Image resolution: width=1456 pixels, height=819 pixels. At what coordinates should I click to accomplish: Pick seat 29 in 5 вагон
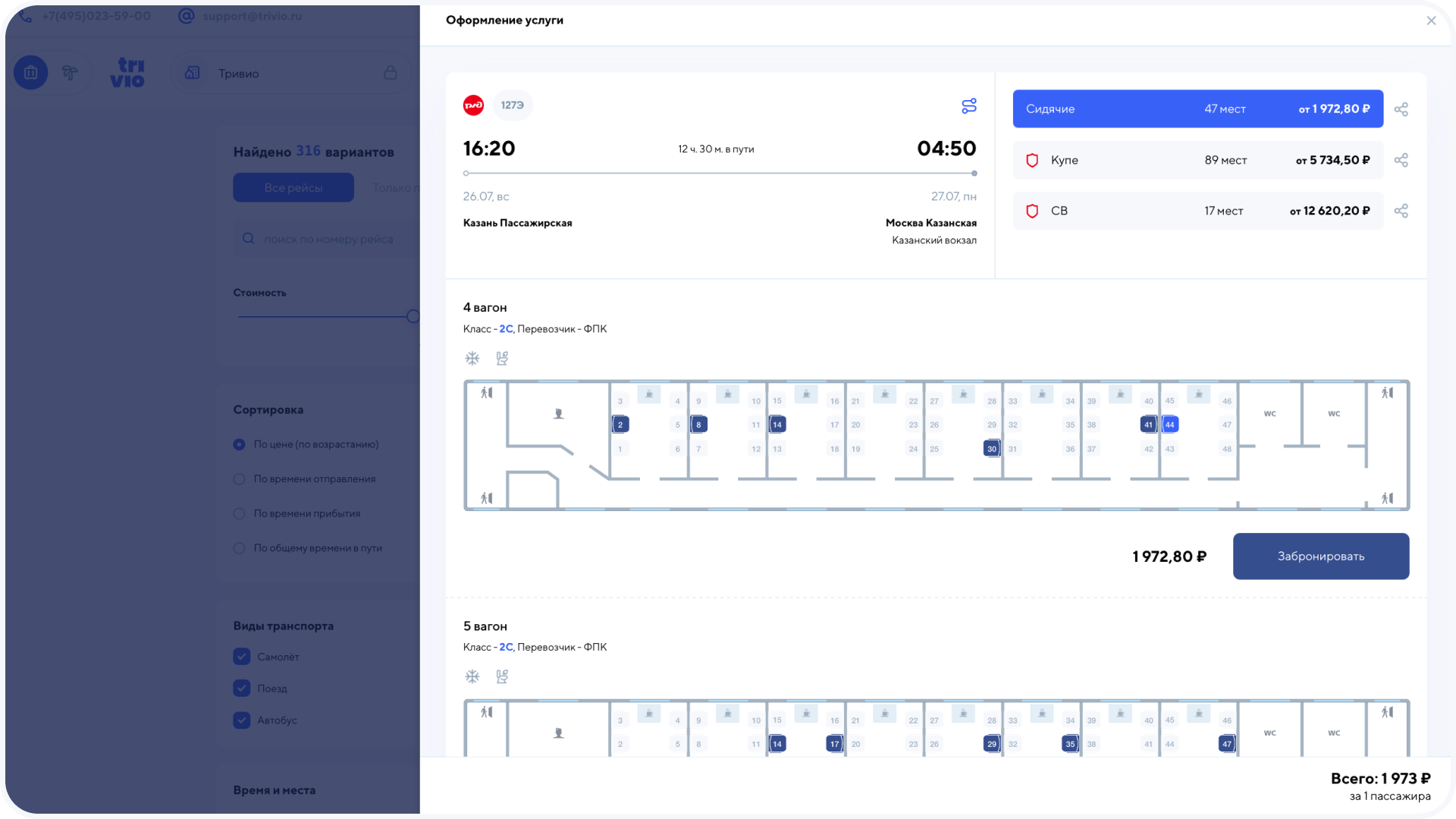tap(992, 744)
